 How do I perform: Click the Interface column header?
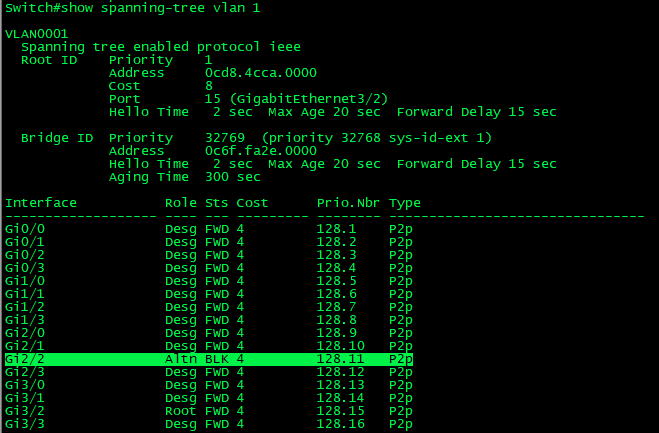[41, 203]
